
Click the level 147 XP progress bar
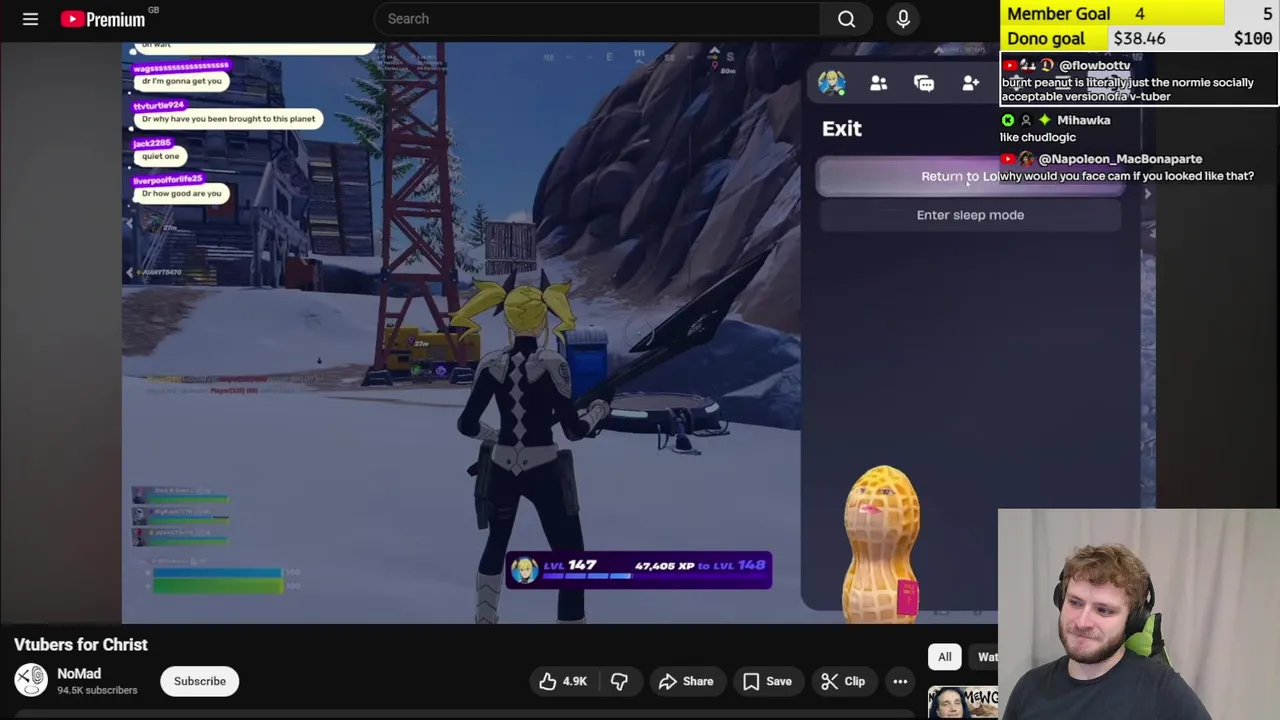(x=638, y=569)
